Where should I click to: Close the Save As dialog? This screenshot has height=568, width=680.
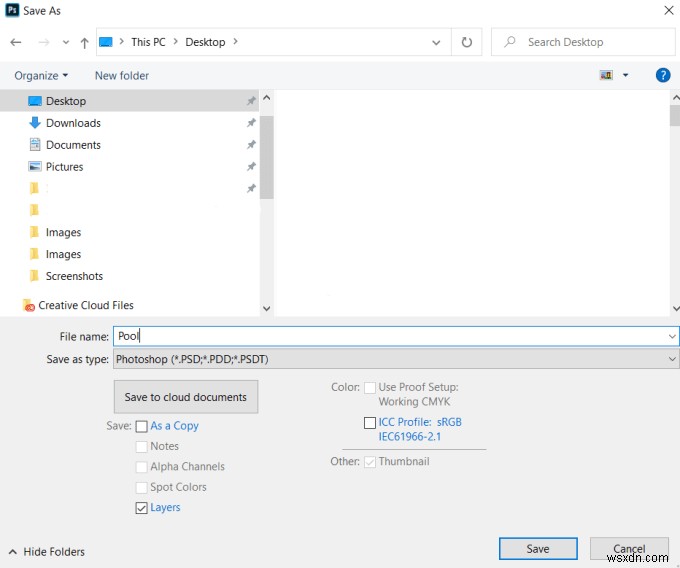669,10
